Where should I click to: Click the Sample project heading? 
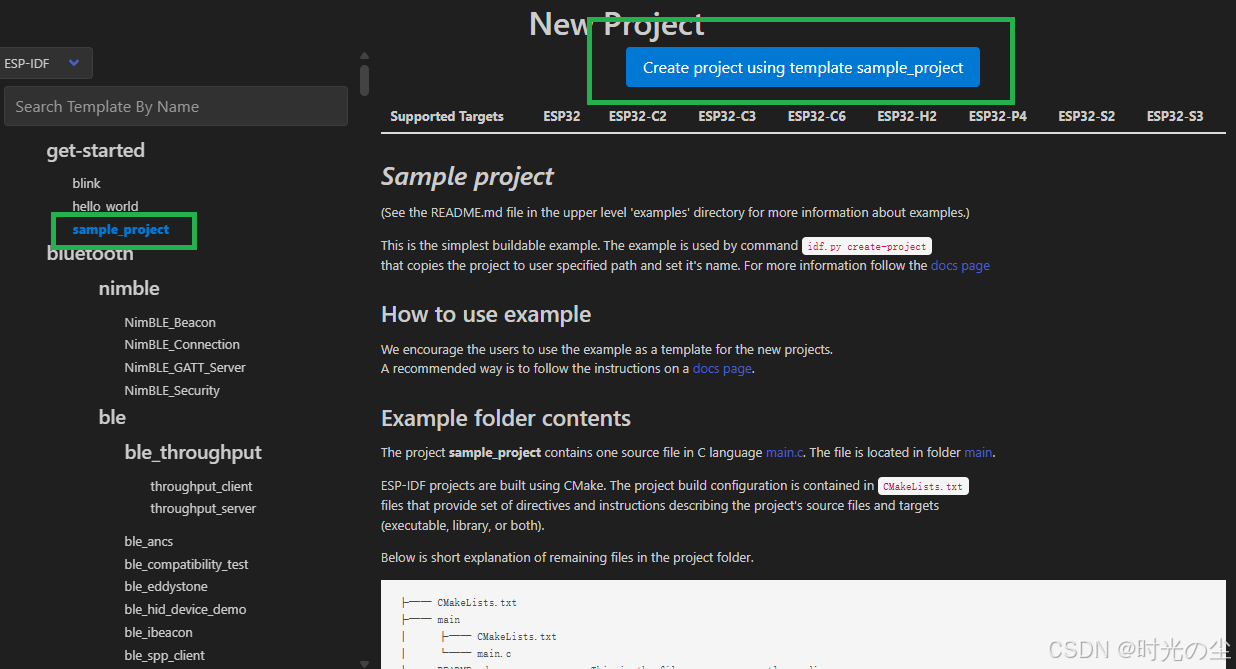tap(467, 177)
